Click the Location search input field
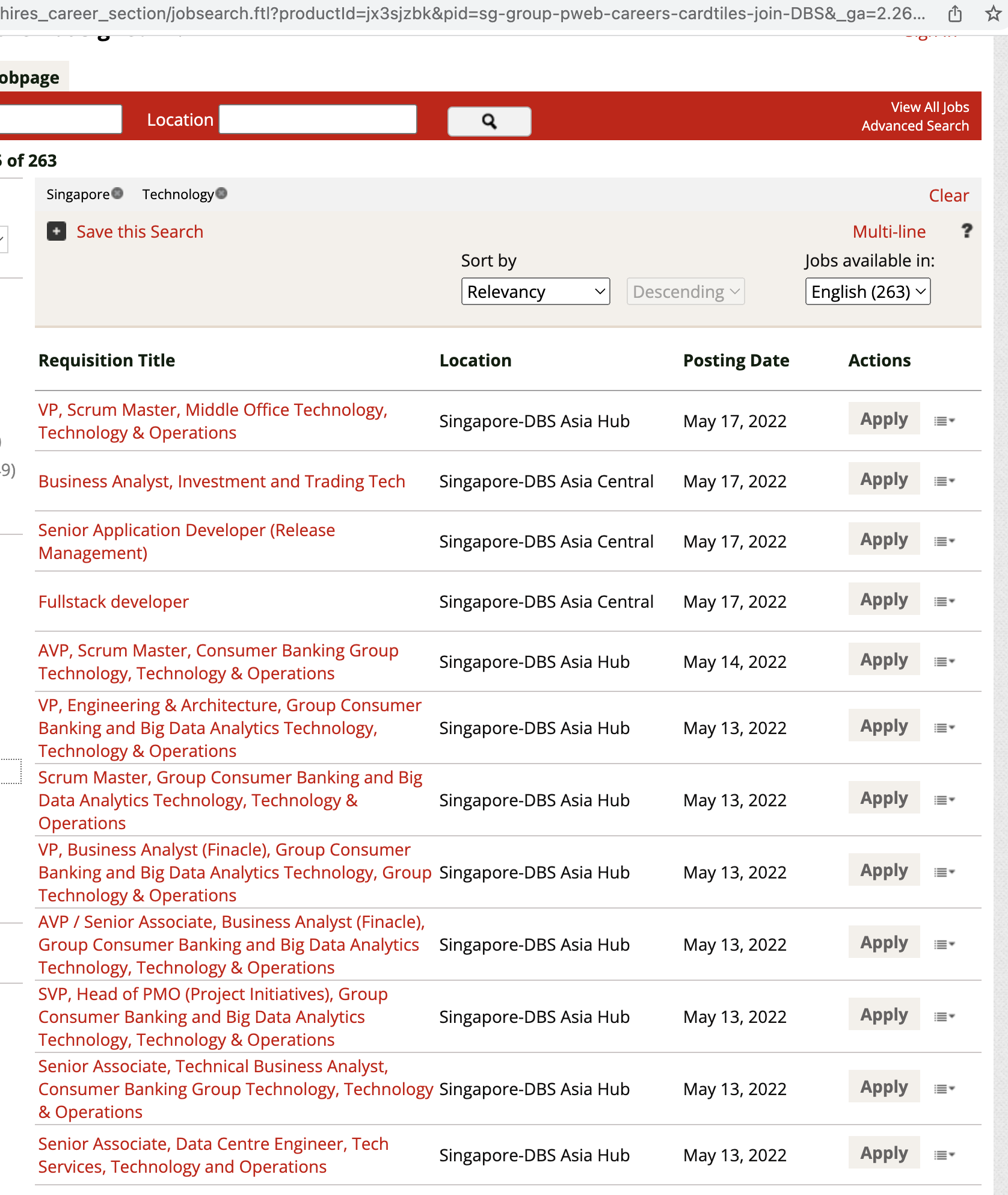The width and height of the screenshot is (1008, 1195). (318, 119)
